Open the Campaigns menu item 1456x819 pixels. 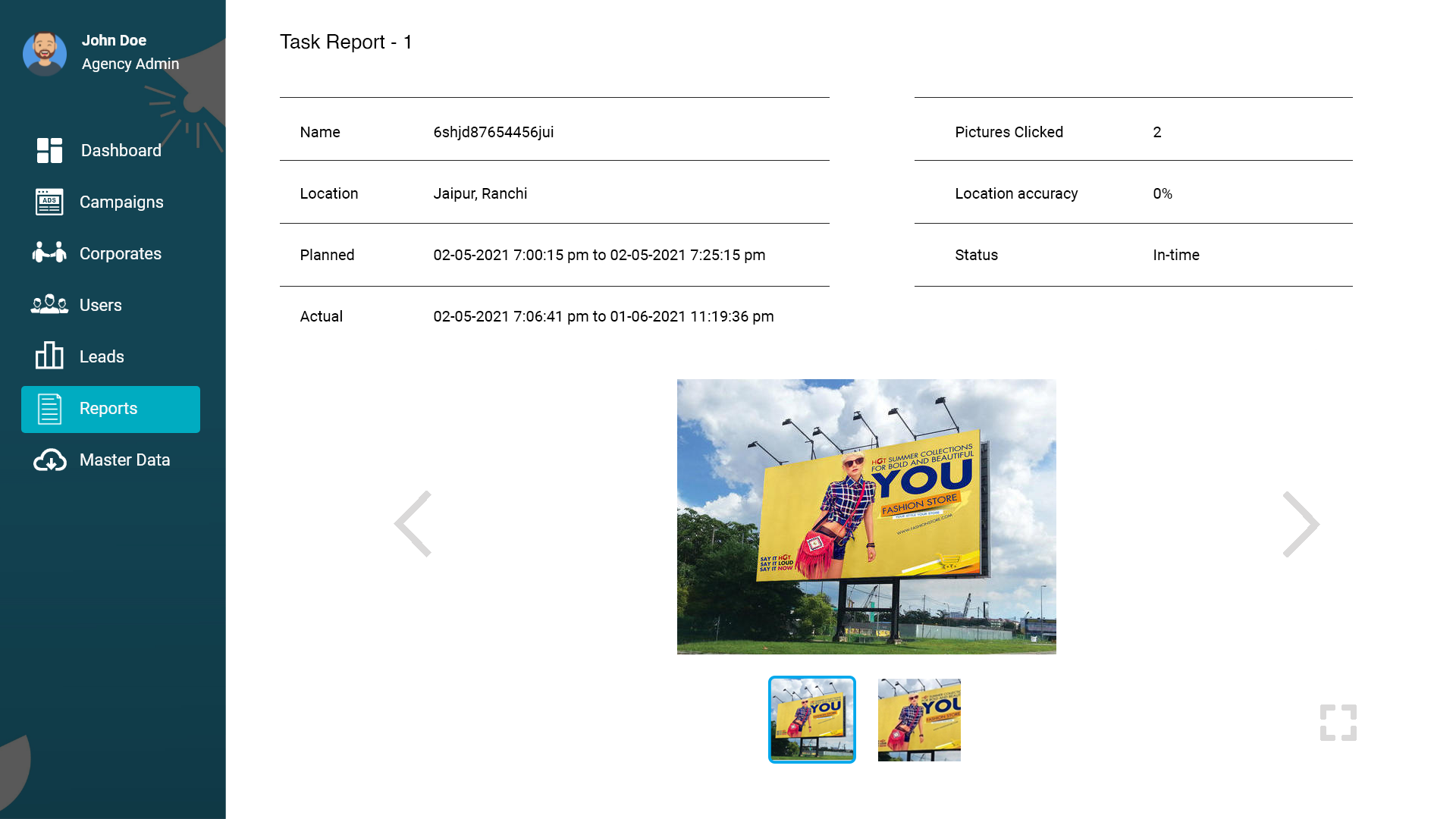[x=121, y=202]
